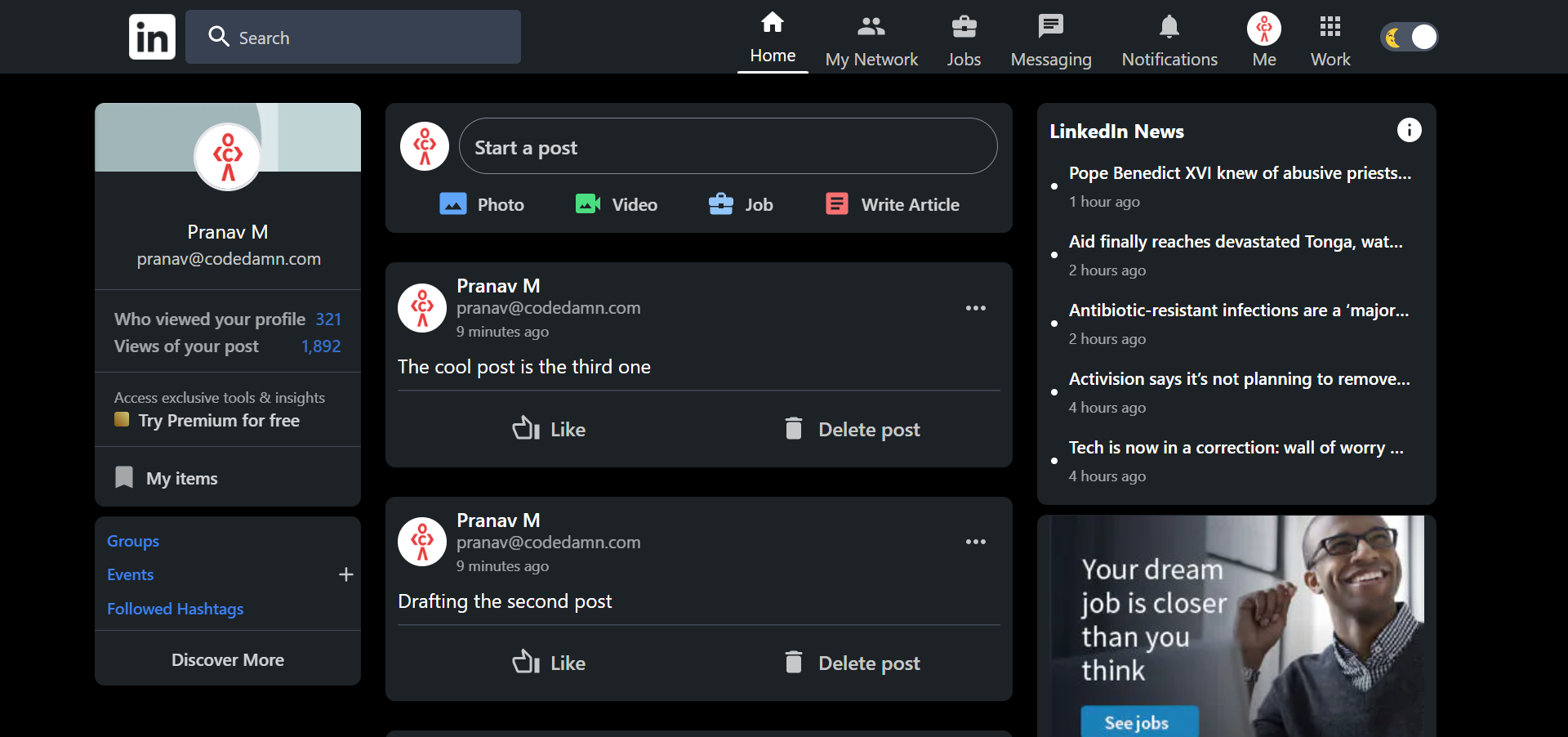Open the Home tab
Image resolution: width=1568 pixels, height=737 pixels.
click(773, 37)
